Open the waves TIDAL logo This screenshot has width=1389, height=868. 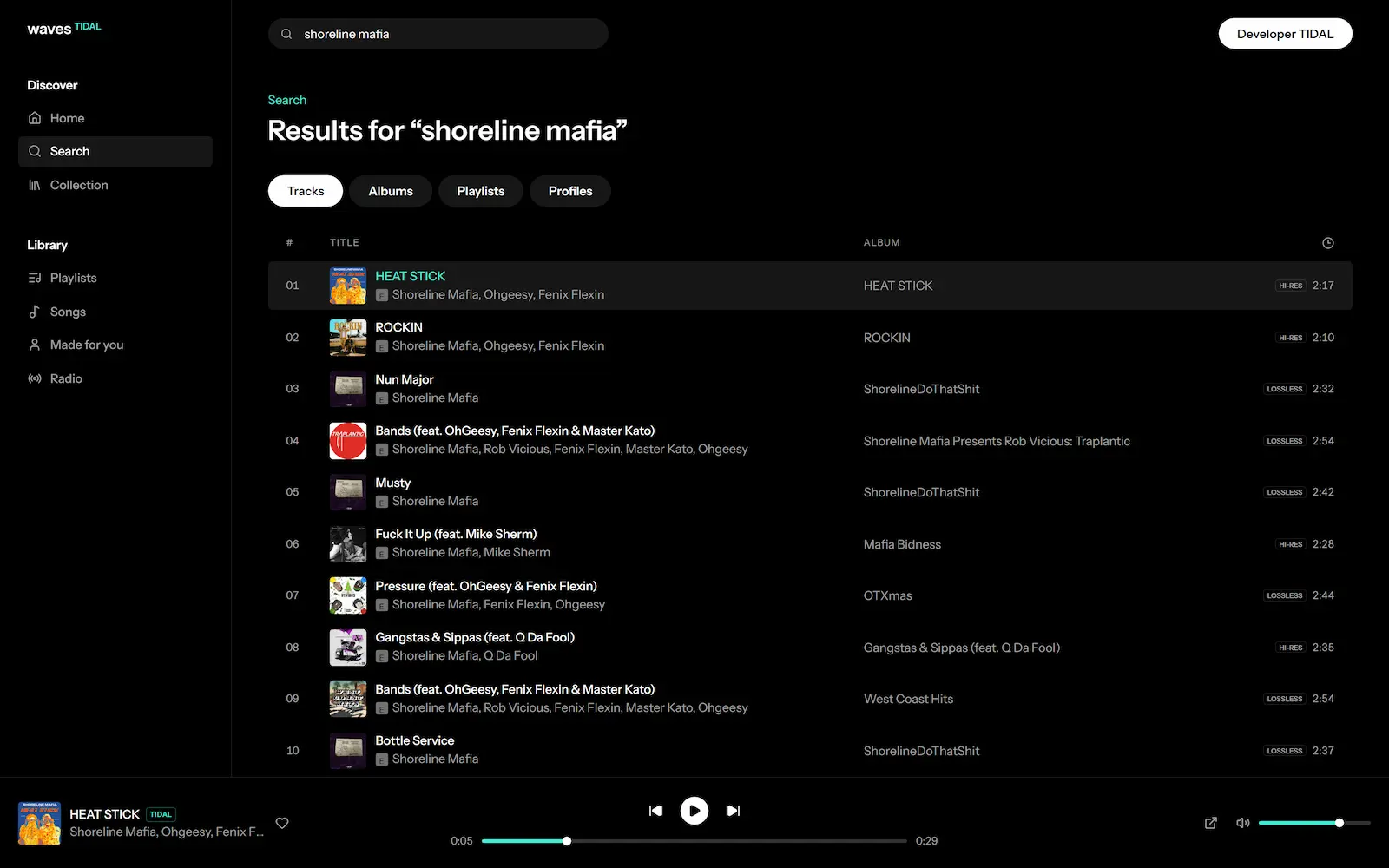(63, 29)
